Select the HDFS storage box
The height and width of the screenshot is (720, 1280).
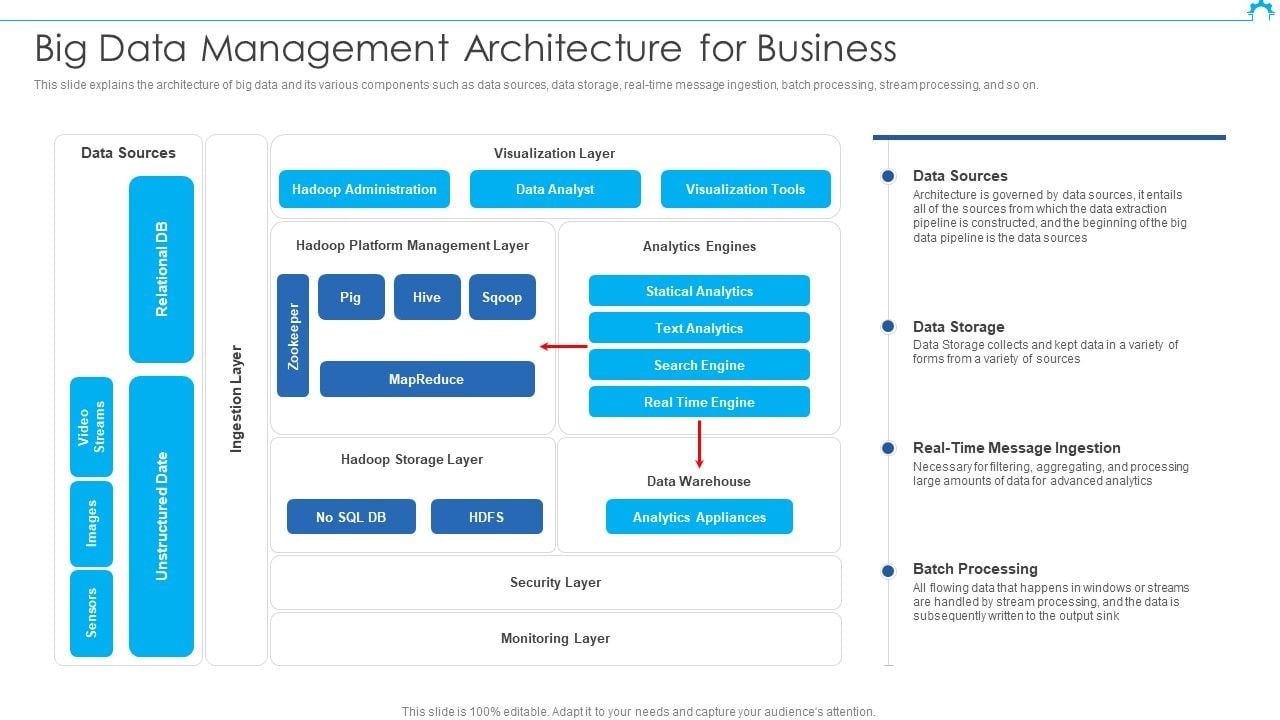coord(487,517)
